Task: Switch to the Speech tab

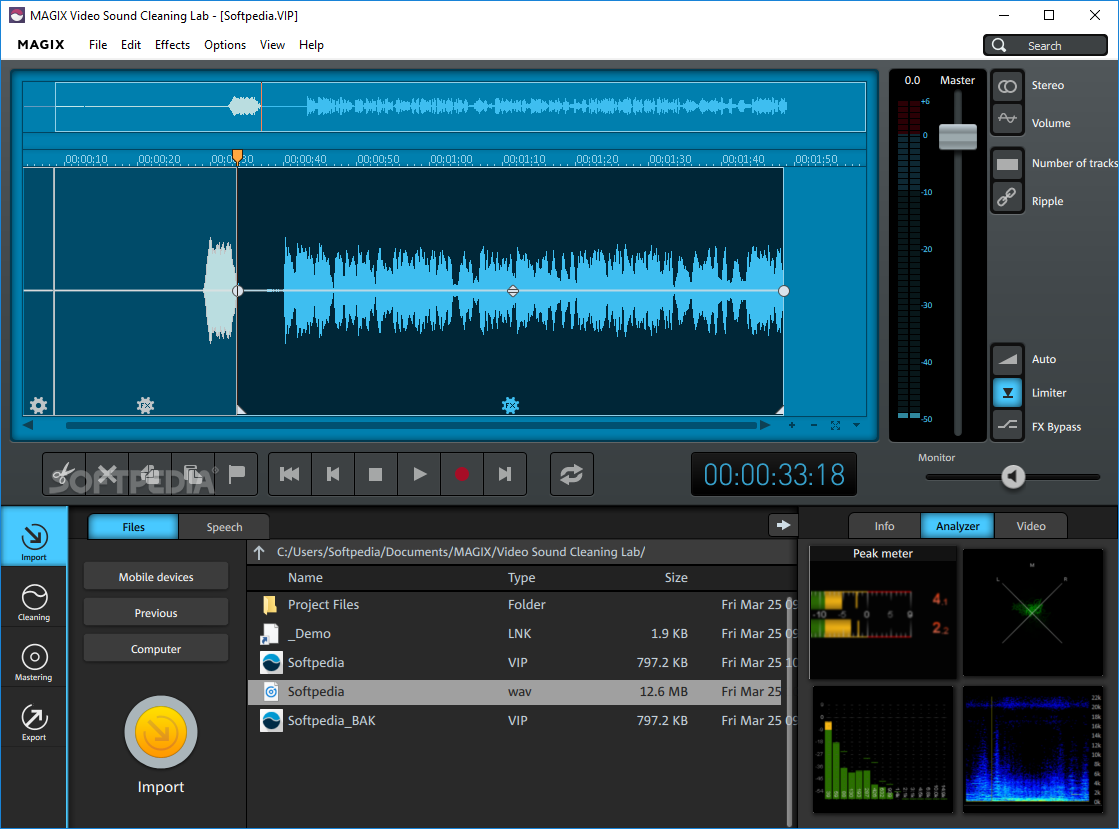Action: [224, 527]
